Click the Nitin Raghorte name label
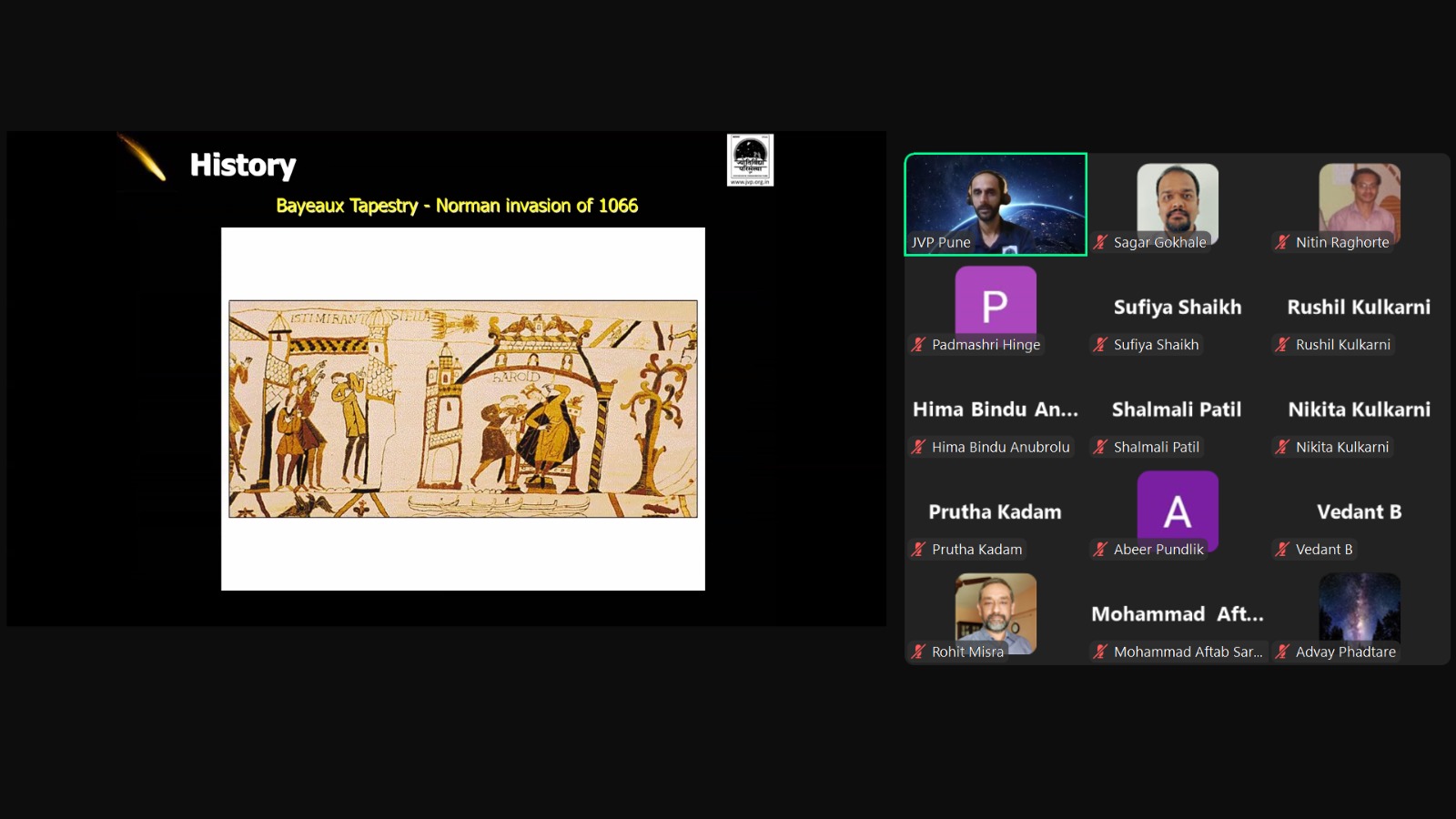 pyautogui.click(x=1342, y=242)
